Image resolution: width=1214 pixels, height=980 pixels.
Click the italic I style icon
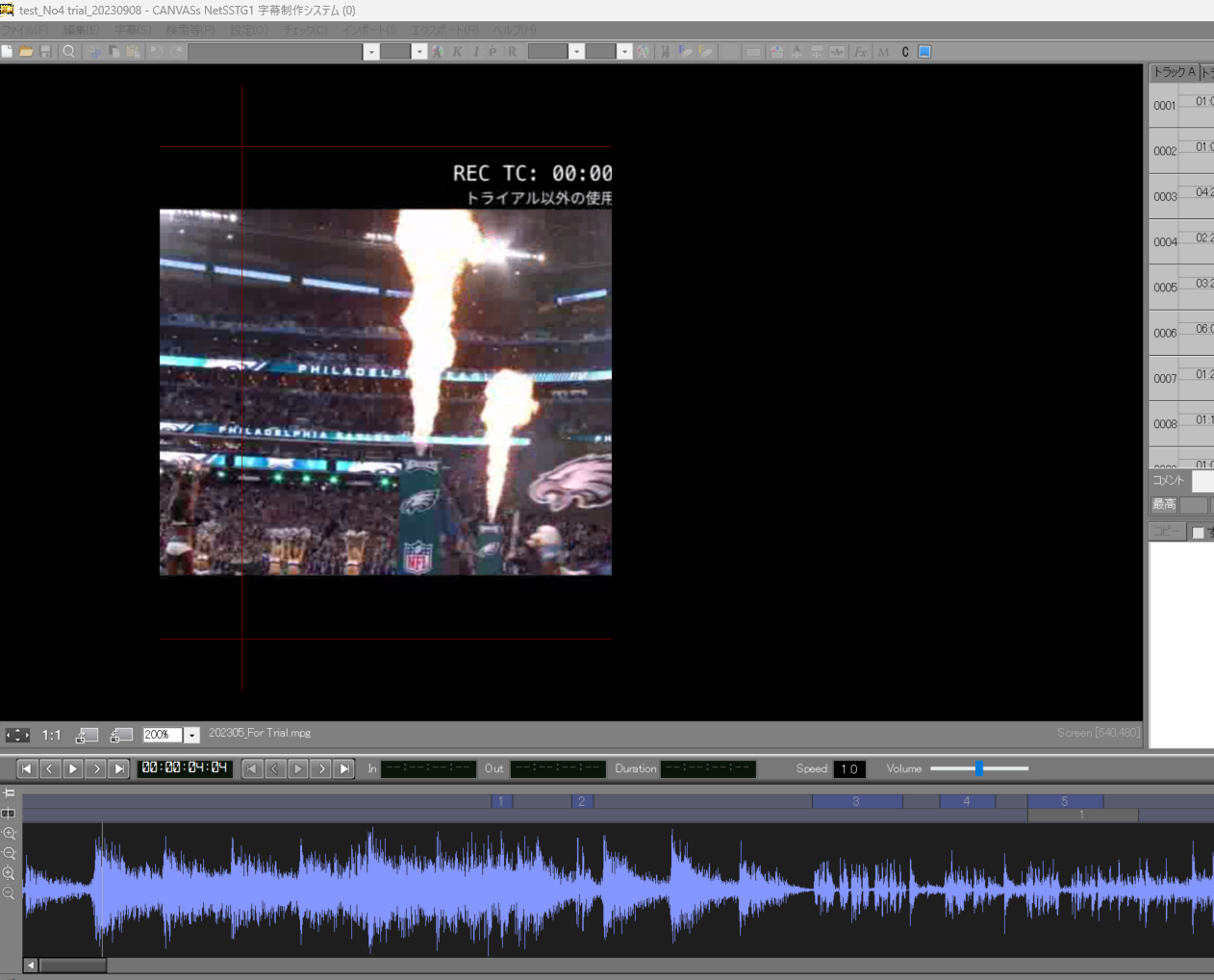pyautogui.click(x=475, y=52)
